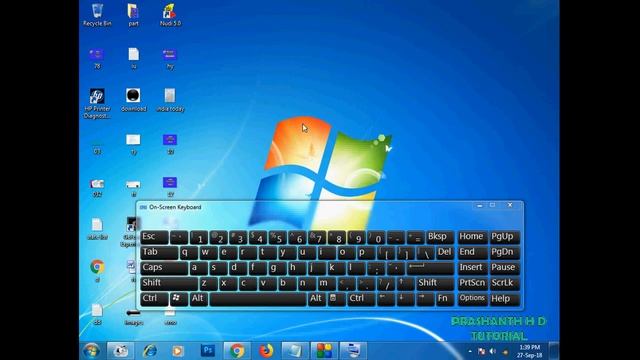The height and width of the screenshot is (360, 640).
Task: Toggle the Ctrl key beside the left arrow
Action: pyautogui.click(x=361, y=299)
